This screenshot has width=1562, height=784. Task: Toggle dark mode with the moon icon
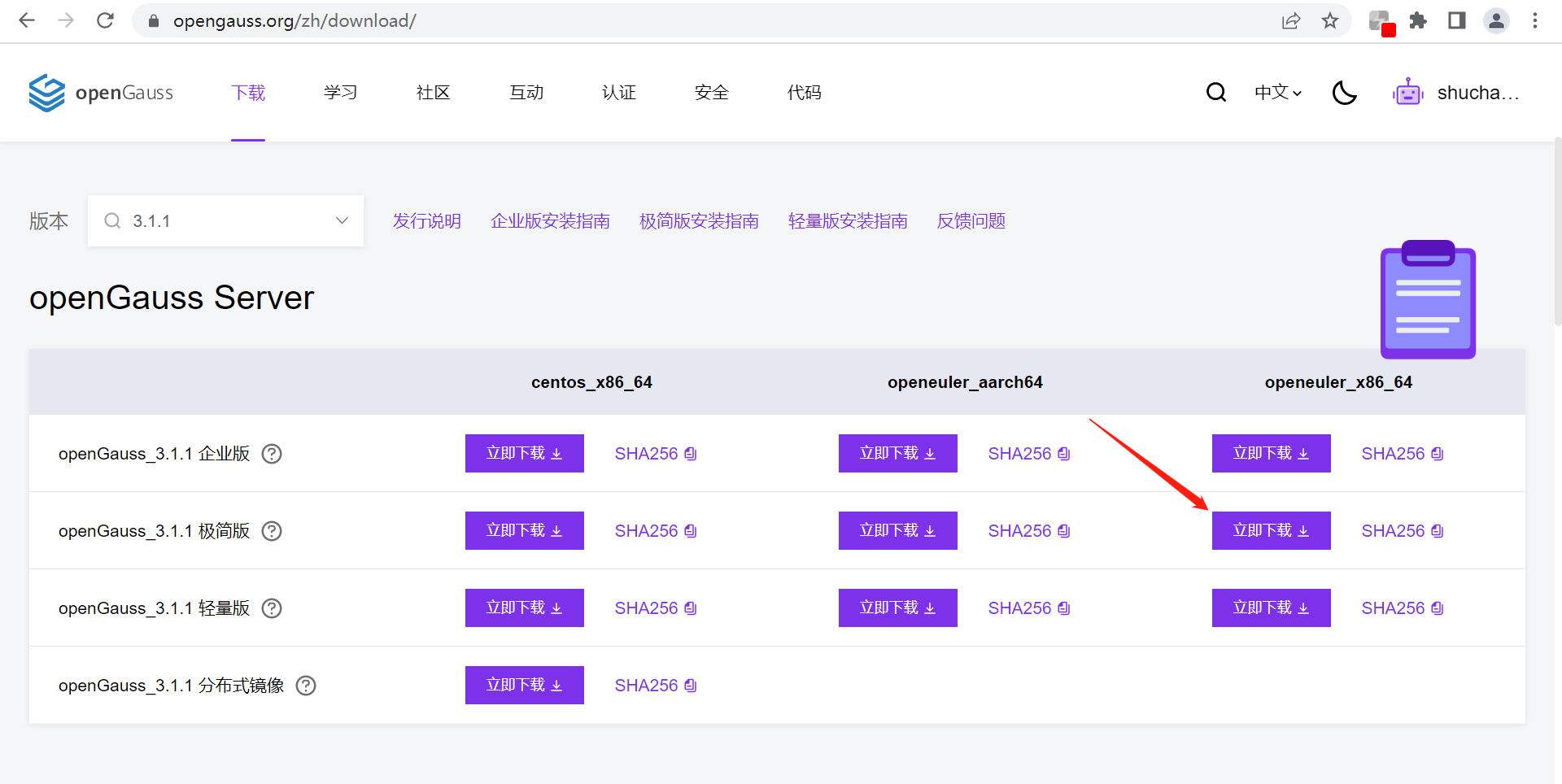[x=1344, y=93]
